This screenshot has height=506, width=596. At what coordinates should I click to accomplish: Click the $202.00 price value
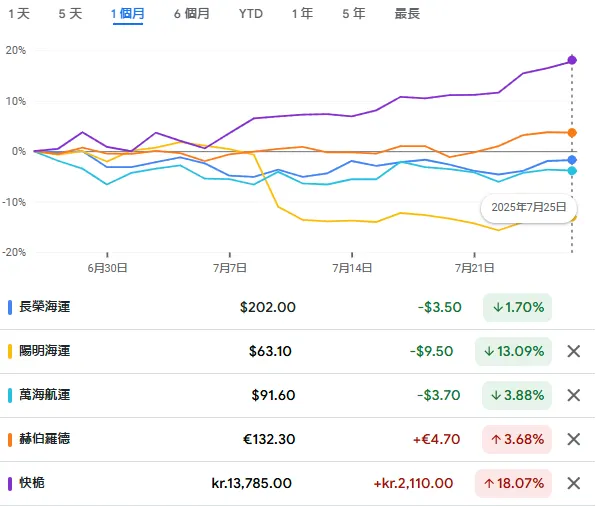pos(268,308)
